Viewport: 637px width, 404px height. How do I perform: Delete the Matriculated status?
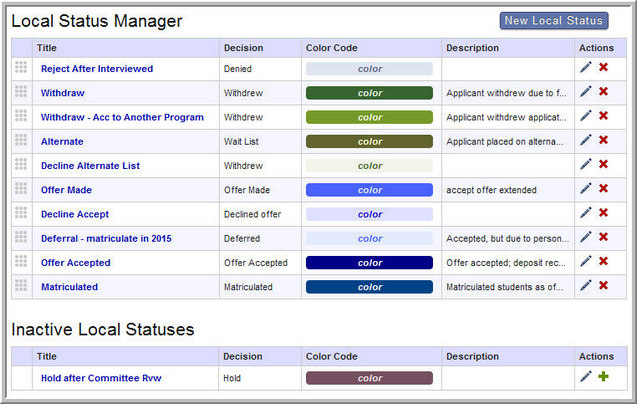tap(603, 286)
